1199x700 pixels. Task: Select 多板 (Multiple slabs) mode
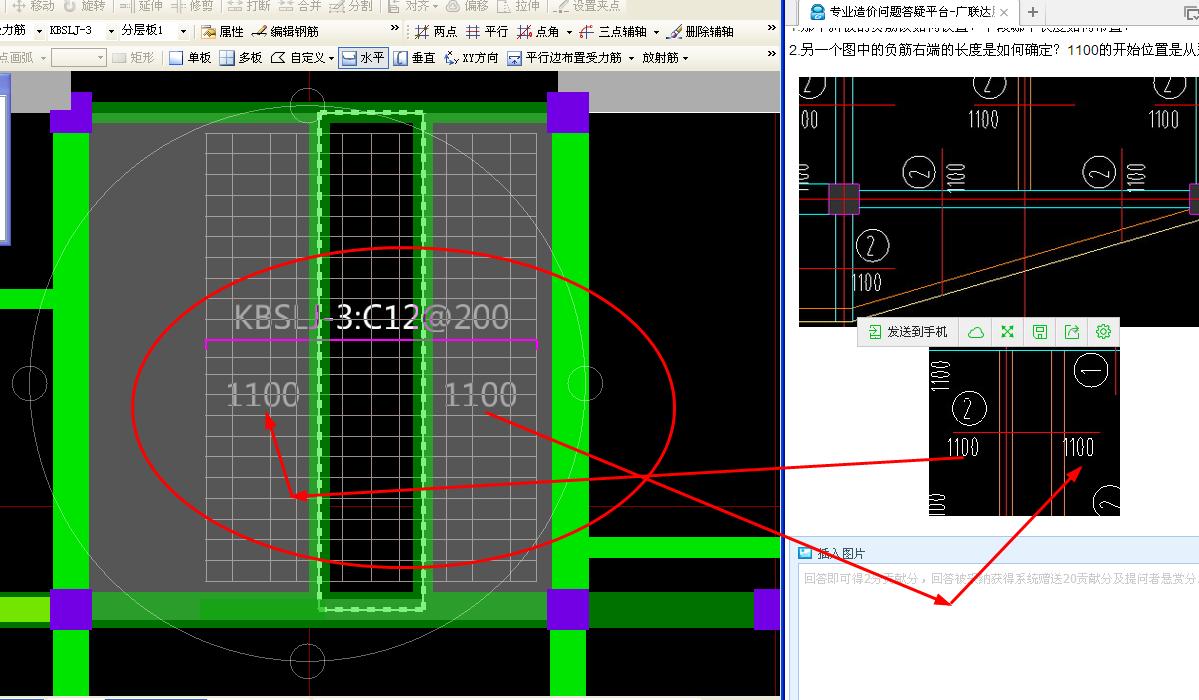click(x=241, y=57)
